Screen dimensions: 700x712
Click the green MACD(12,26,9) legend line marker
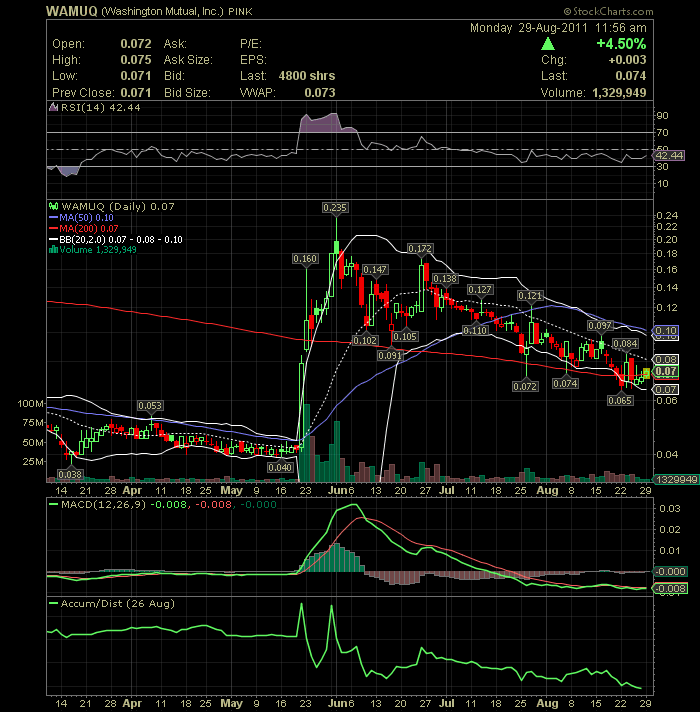tap(54, 504)
